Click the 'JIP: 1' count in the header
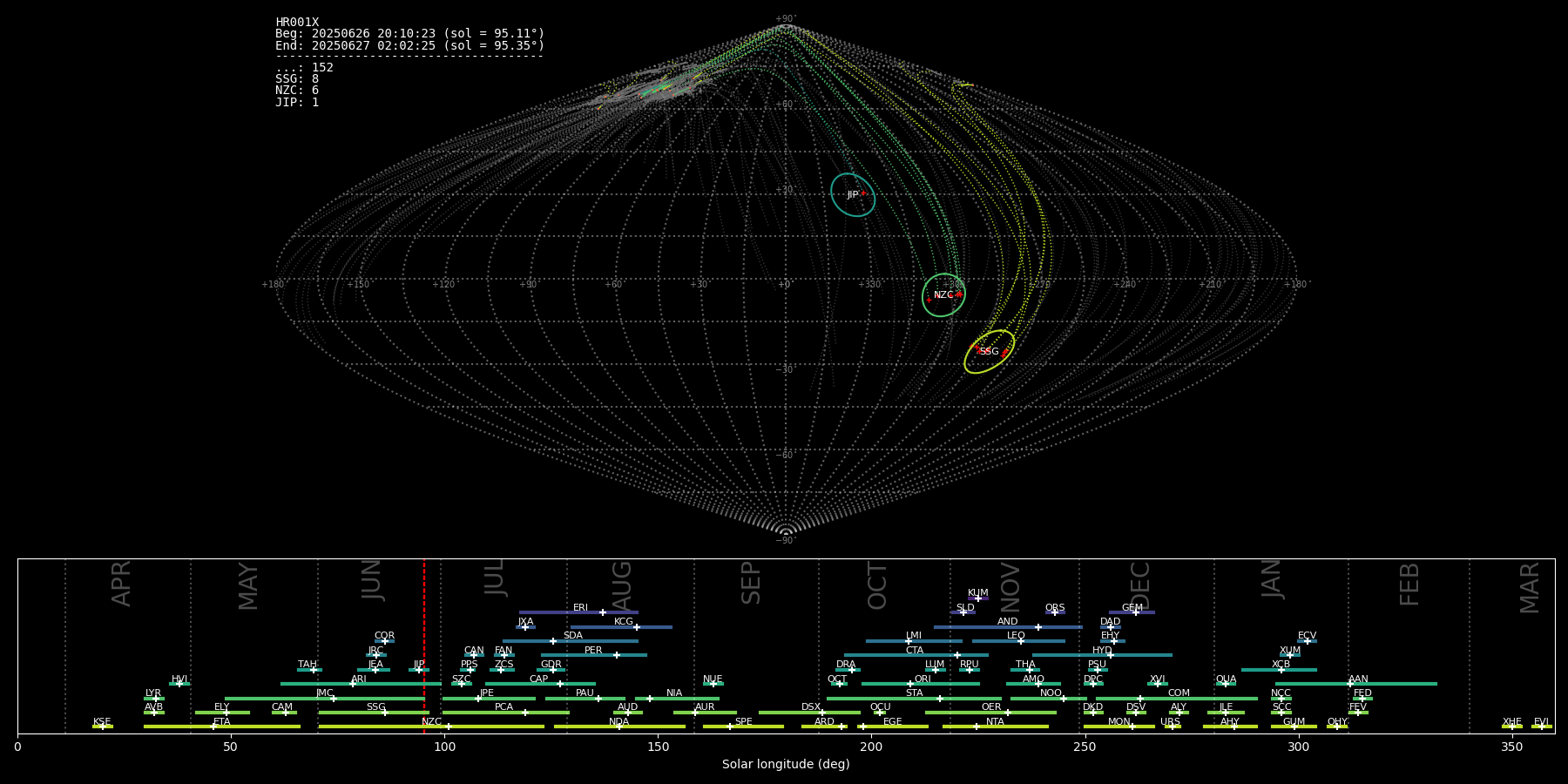 click(x=297, y=103)
